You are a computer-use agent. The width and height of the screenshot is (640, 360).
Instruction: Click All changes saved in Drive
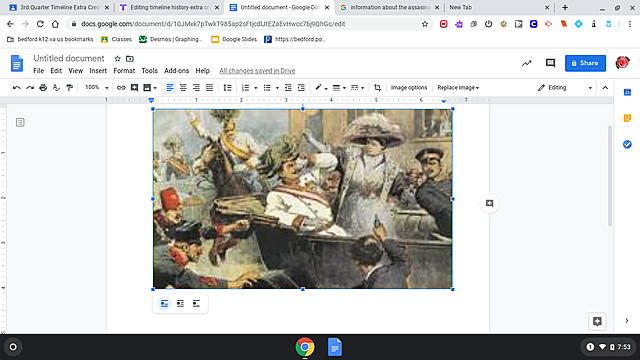[257, 71]
